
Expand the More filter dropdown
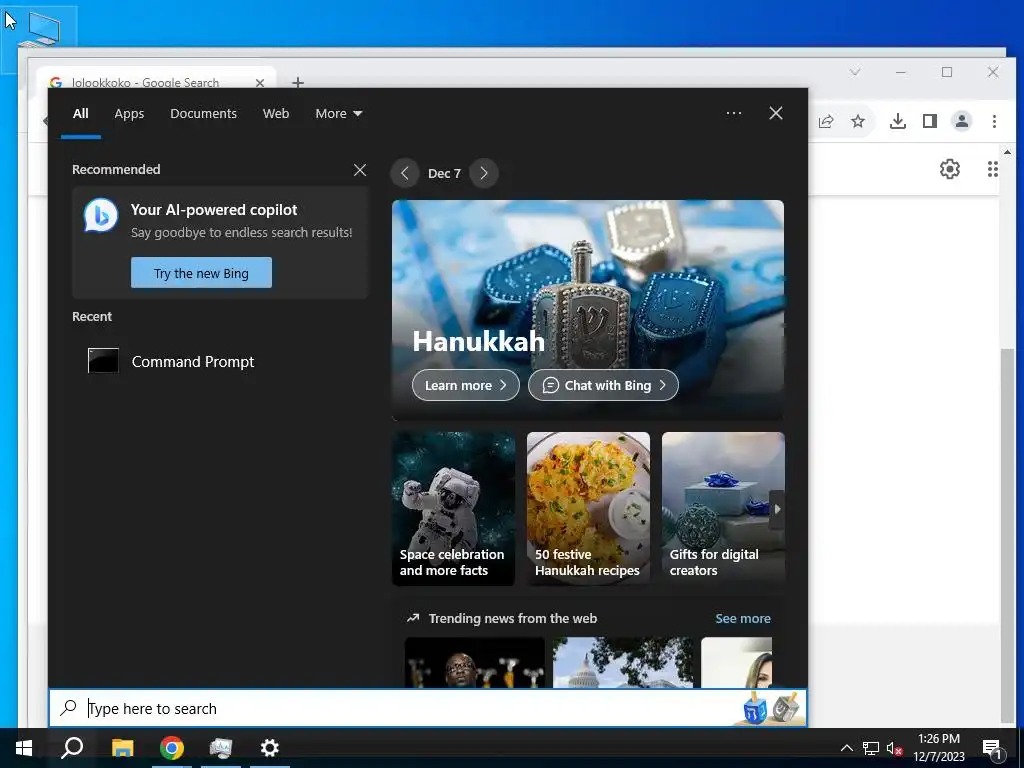(x=338, y=114)
